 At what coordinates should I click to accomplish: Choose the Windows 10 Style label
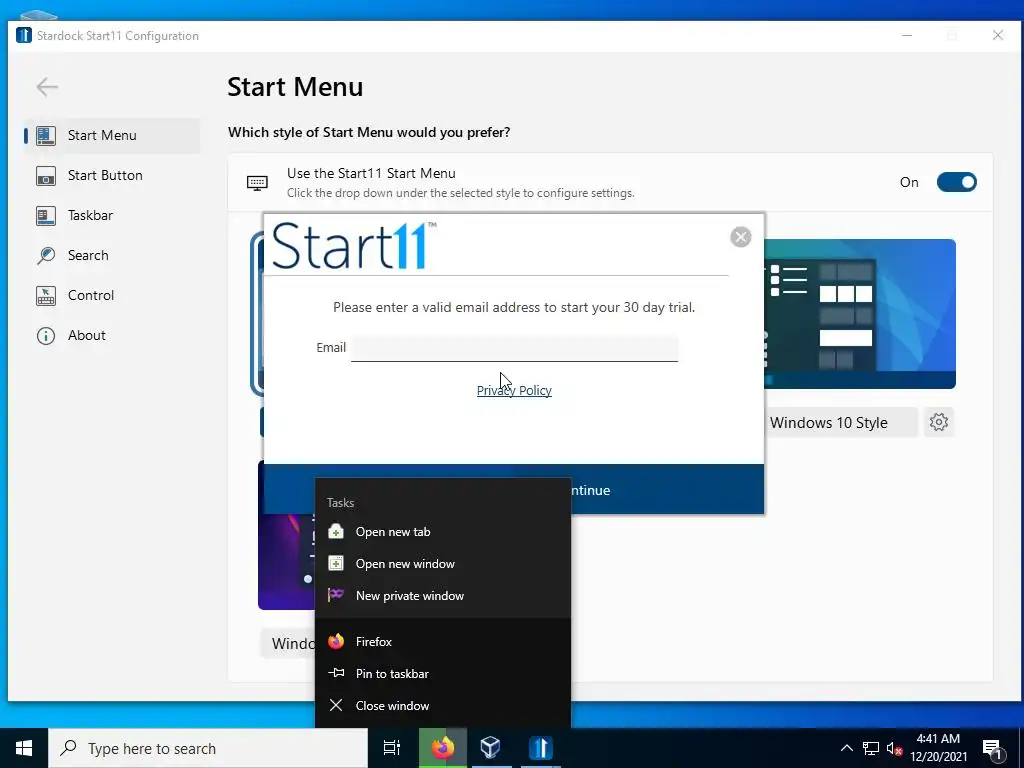[x=828, y=423]
